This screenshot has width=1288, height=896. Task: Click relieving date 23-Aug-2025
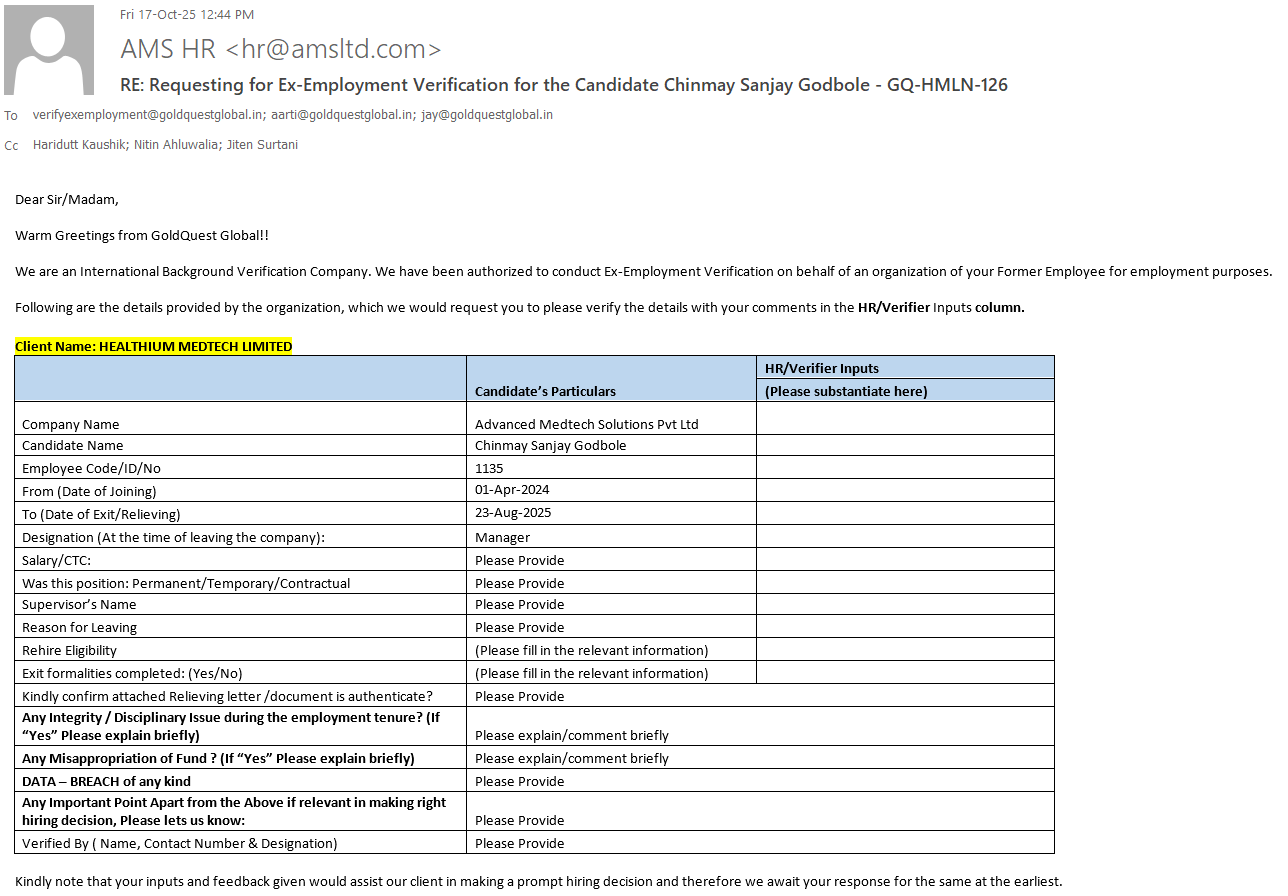[513, 513]
